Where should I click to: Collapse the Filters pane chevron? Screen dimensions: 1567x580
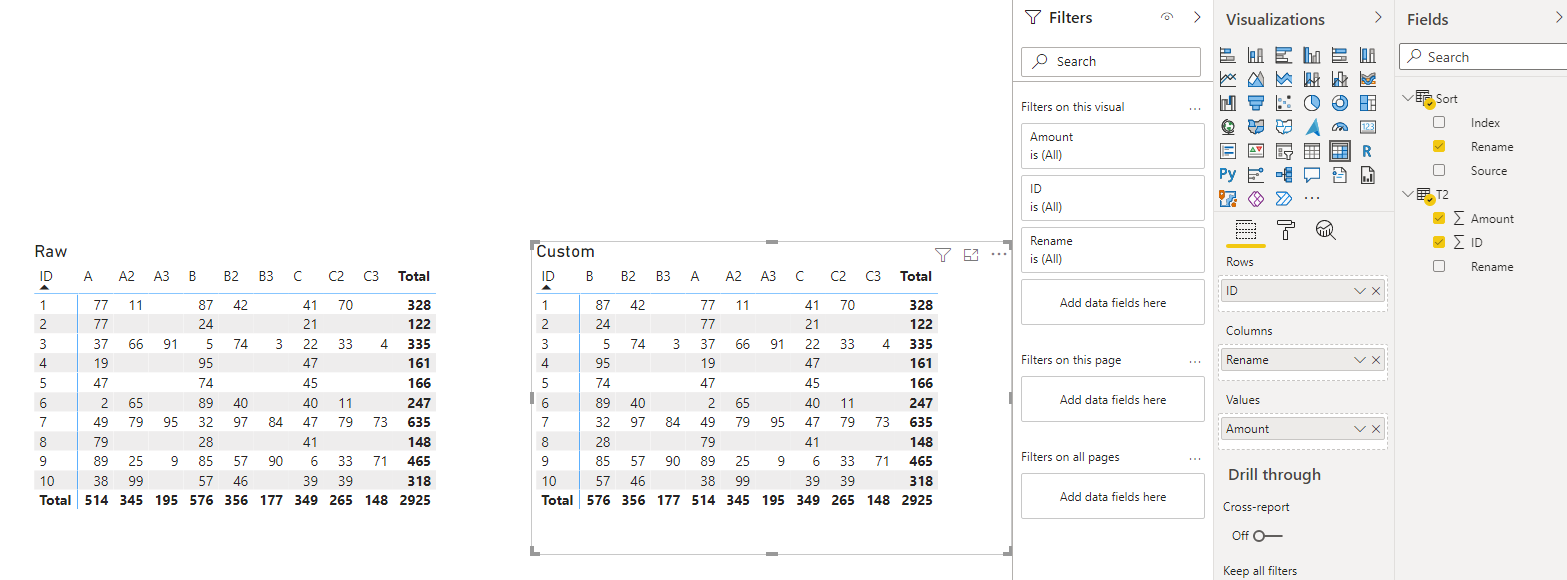[1197, 17]
